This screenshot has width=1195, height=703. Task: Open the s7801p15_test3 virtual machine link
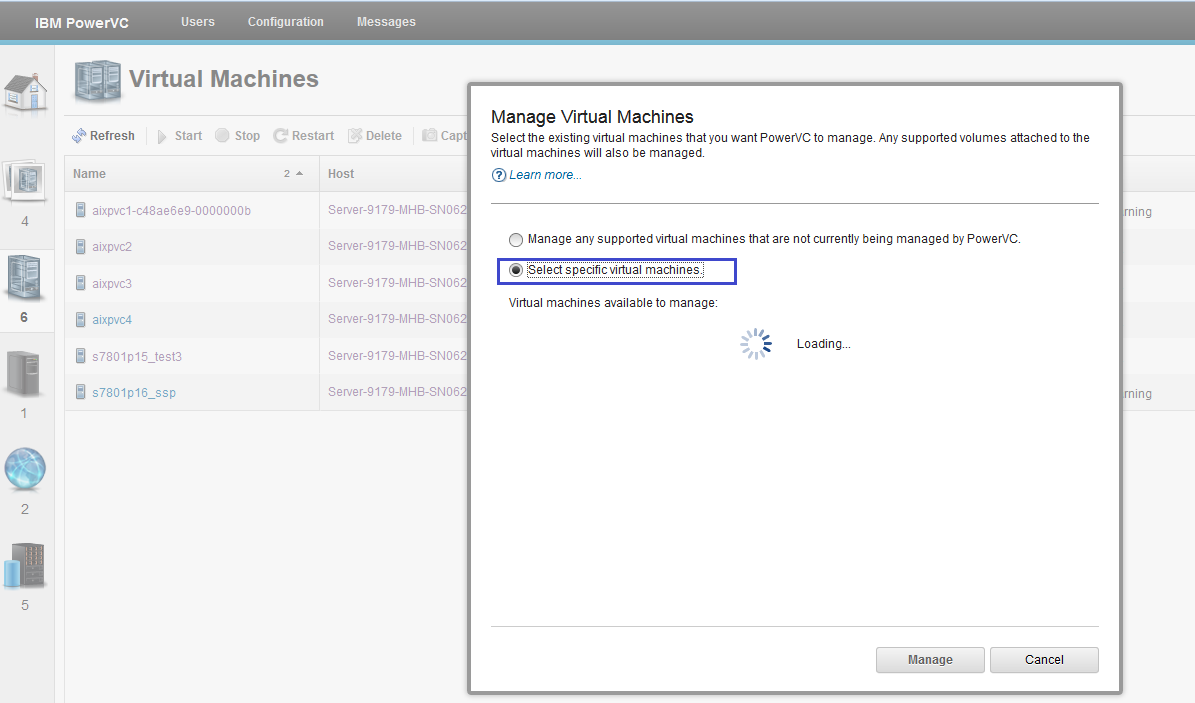137,356
